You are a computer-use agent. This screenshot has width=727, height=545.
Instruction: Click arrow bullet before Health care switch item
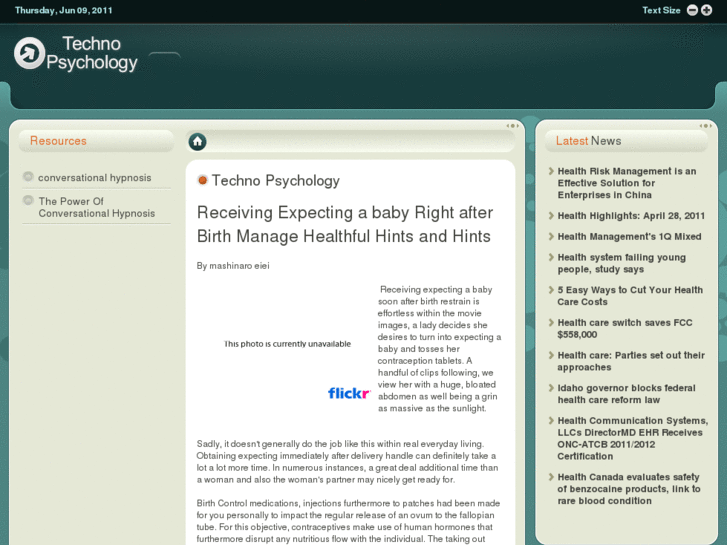click(x=551, y=322)
